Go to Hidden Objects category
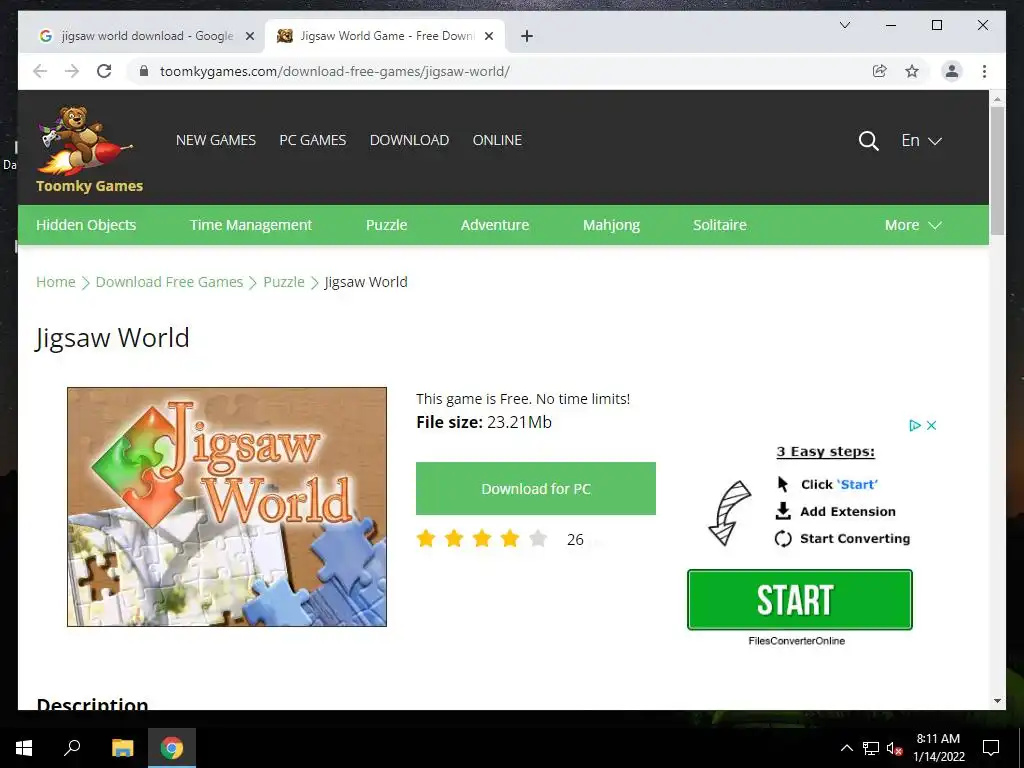Image resolution: width=1024 pixels, height=768 pixels. (x=86, y=225)
